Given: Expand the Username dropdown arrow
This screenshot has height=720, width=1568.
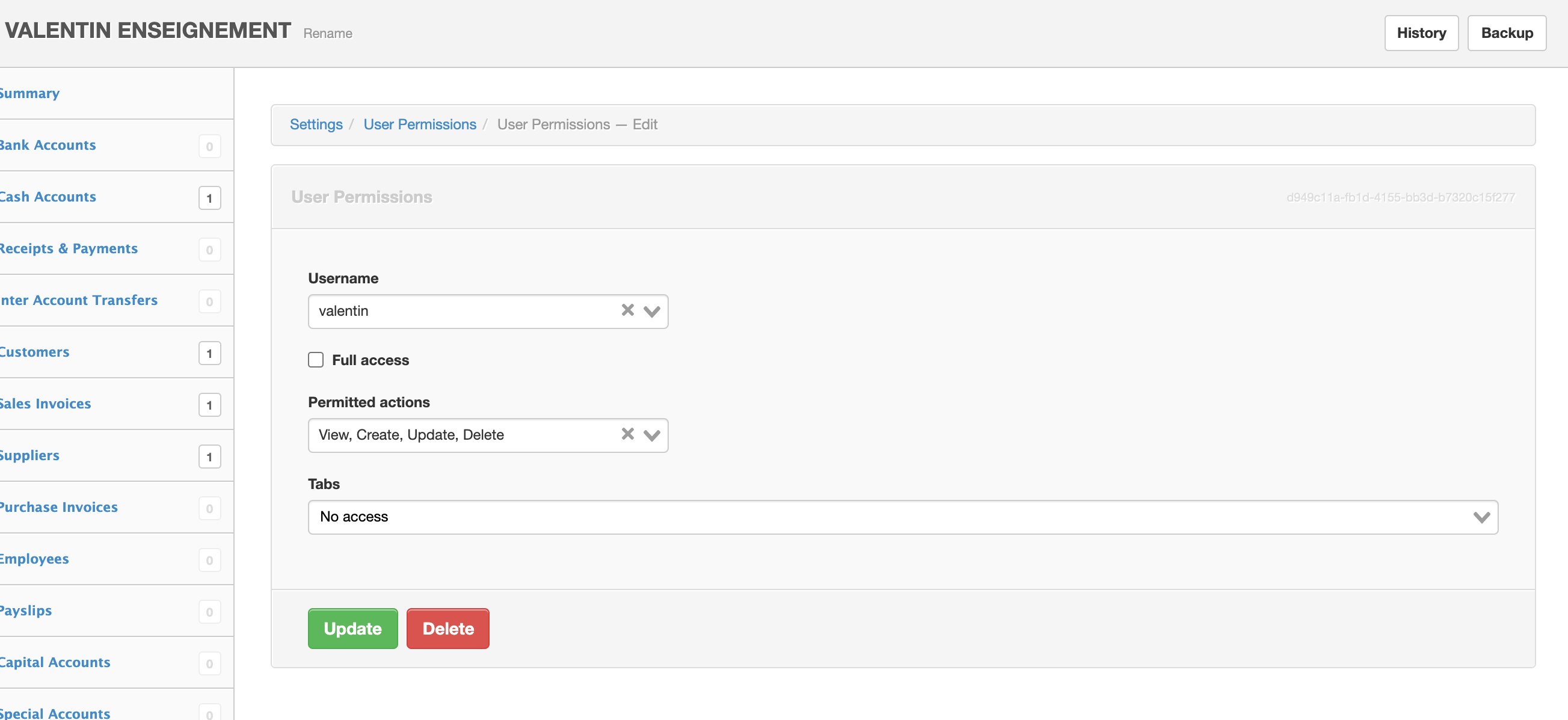Looking at the screenshot, I should pos(652,312).
